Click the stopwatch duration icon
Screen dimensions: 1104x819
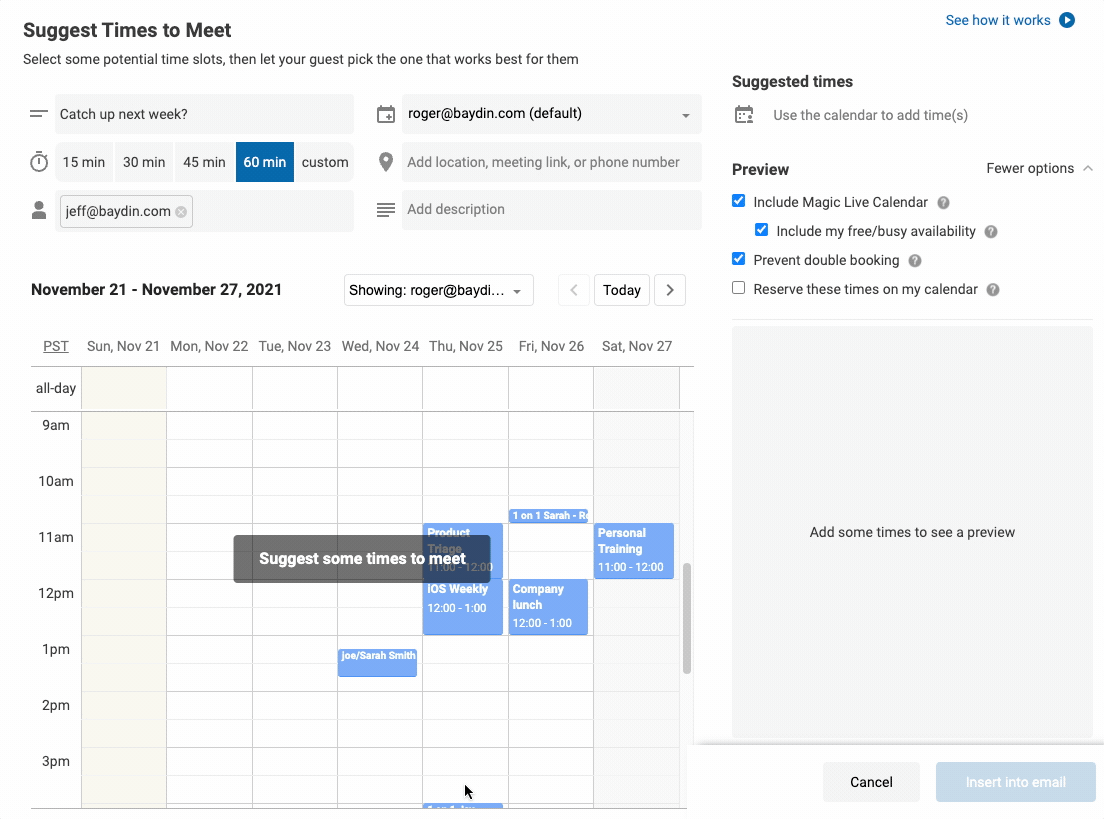tap(39, 162)
